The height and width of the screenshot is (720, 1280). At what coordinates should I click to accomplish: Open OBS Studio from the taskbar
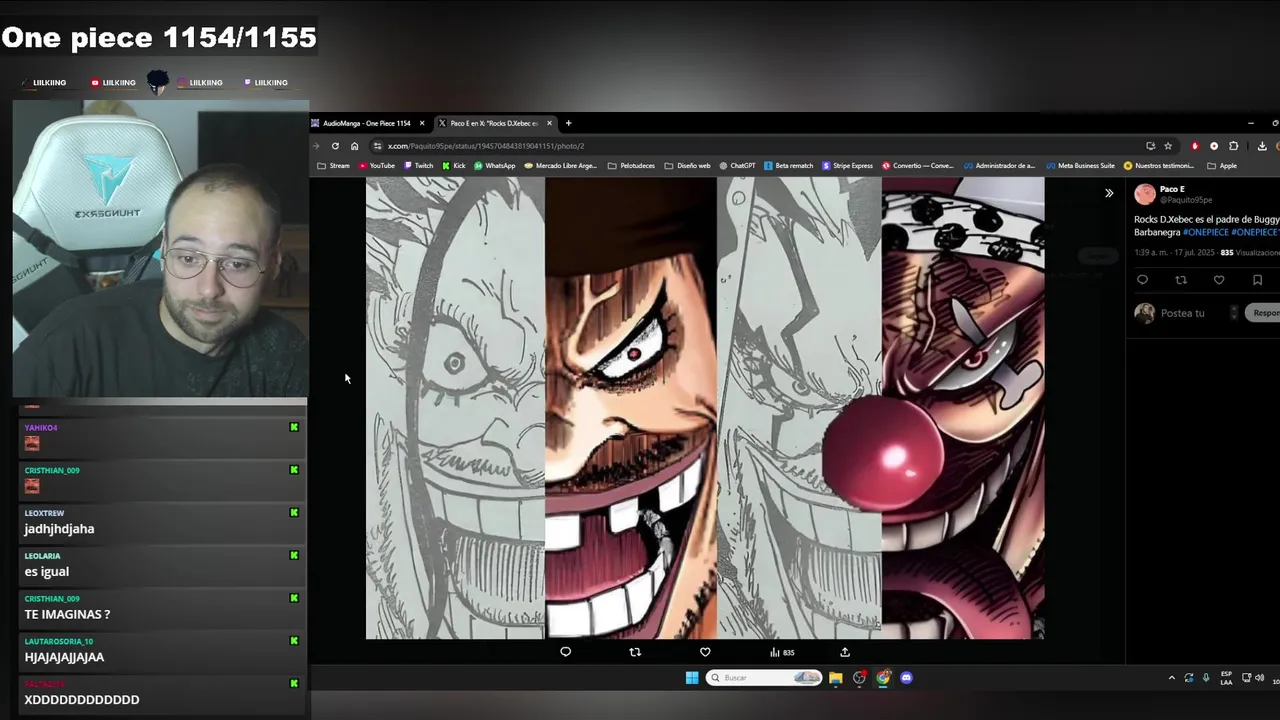[859, 678]
